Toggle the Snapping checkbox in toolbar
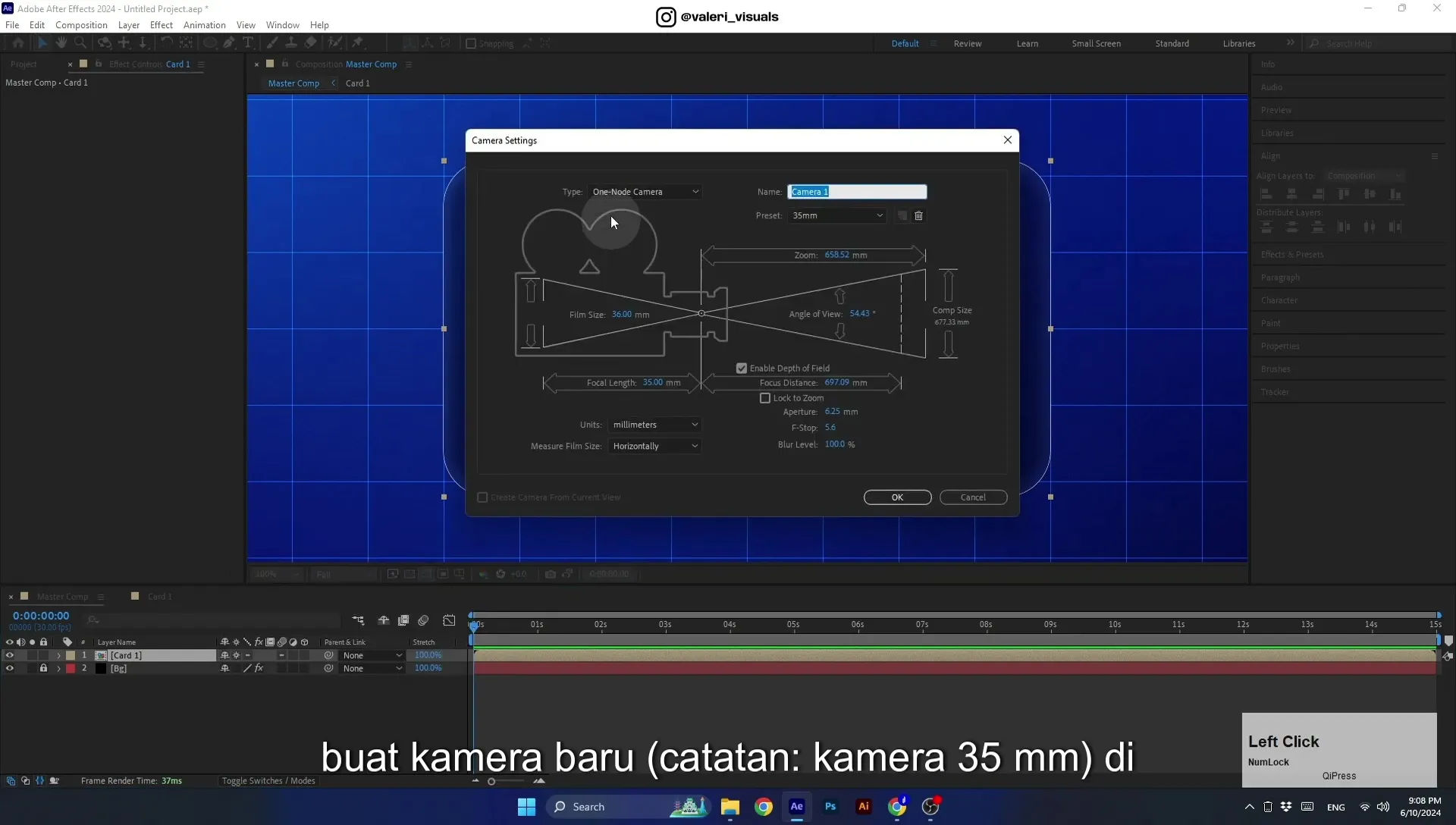Image resolution: width=1456 pixels, height=825 pixels. pos(471,44)
